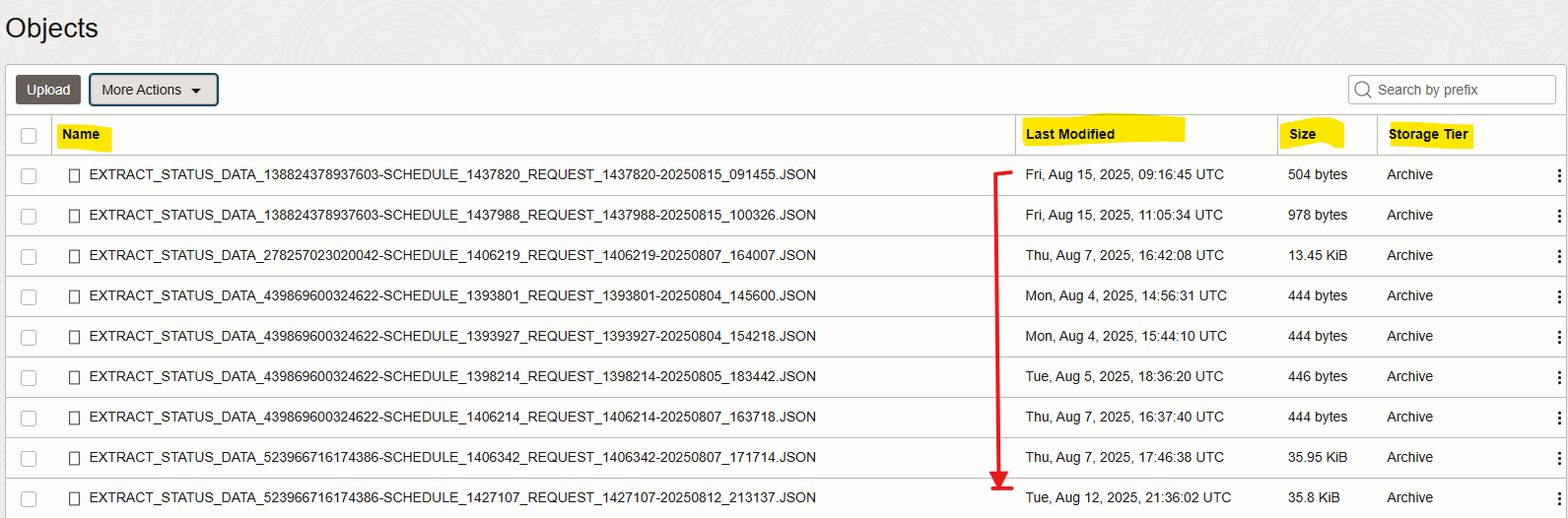Image resolution: width=1568 pixels, height=518 pixels.
Task: Sort by the Last Modified column header
Action: click(x=1070, y=134)
